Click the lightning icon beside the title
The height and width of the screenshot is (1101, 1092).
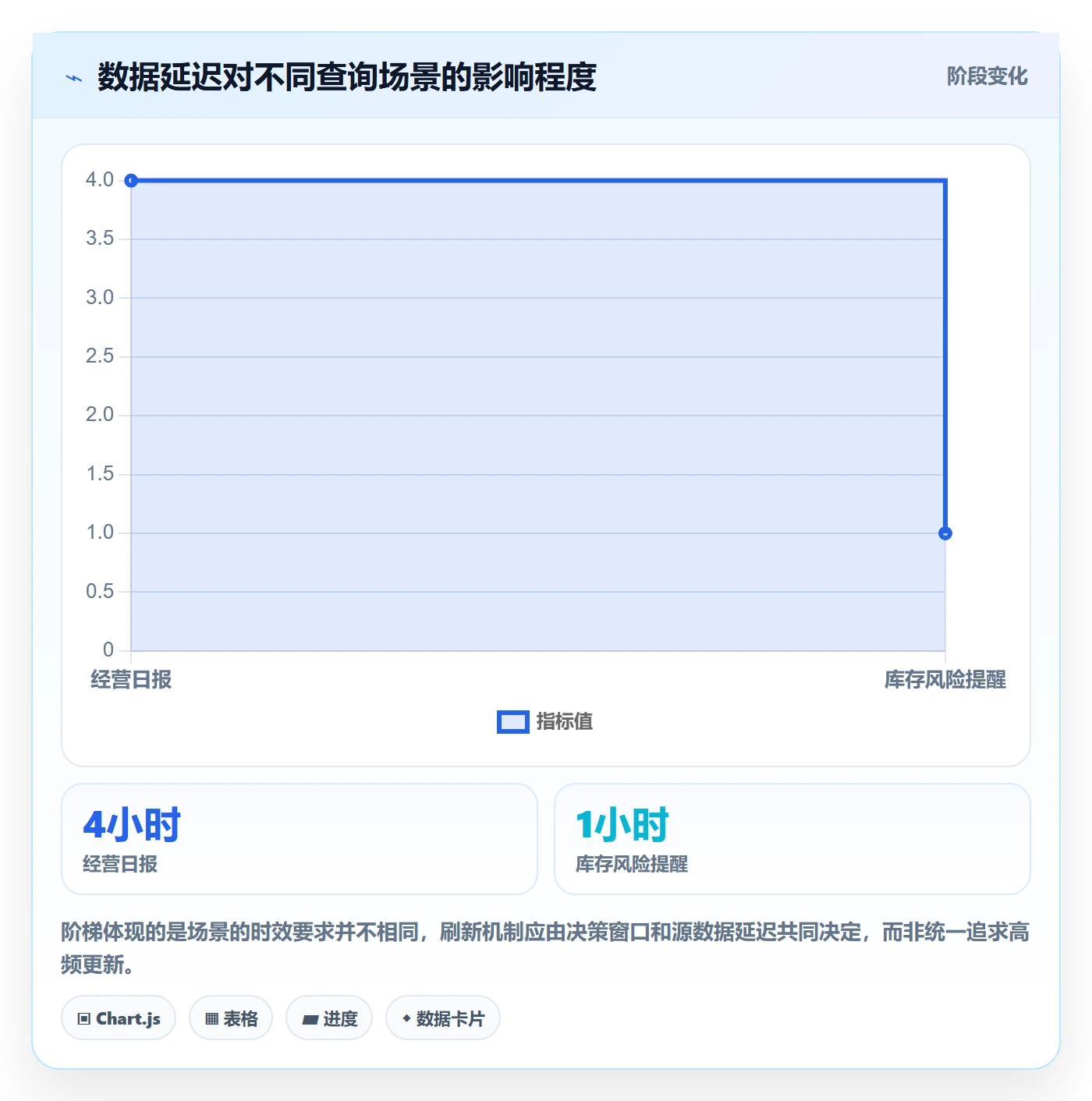(x=74, y=78)
